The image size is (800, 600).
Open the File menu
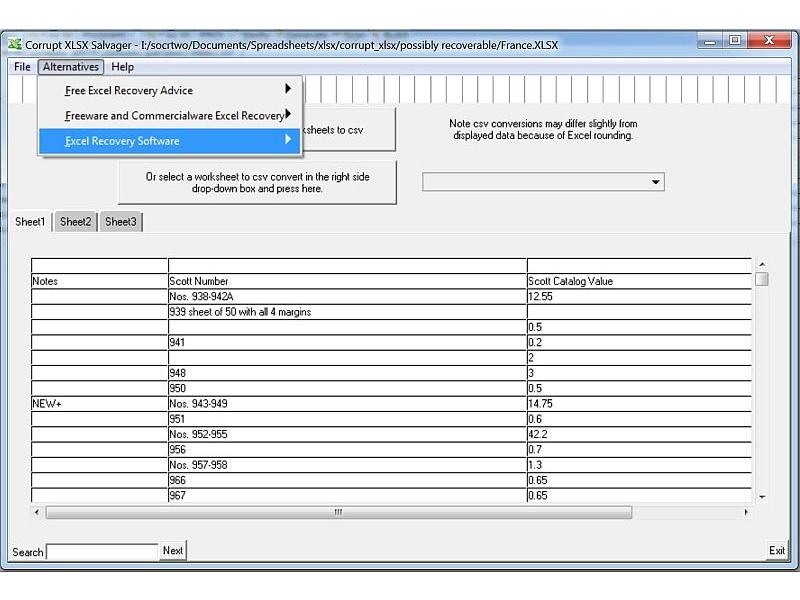point(21,67)
